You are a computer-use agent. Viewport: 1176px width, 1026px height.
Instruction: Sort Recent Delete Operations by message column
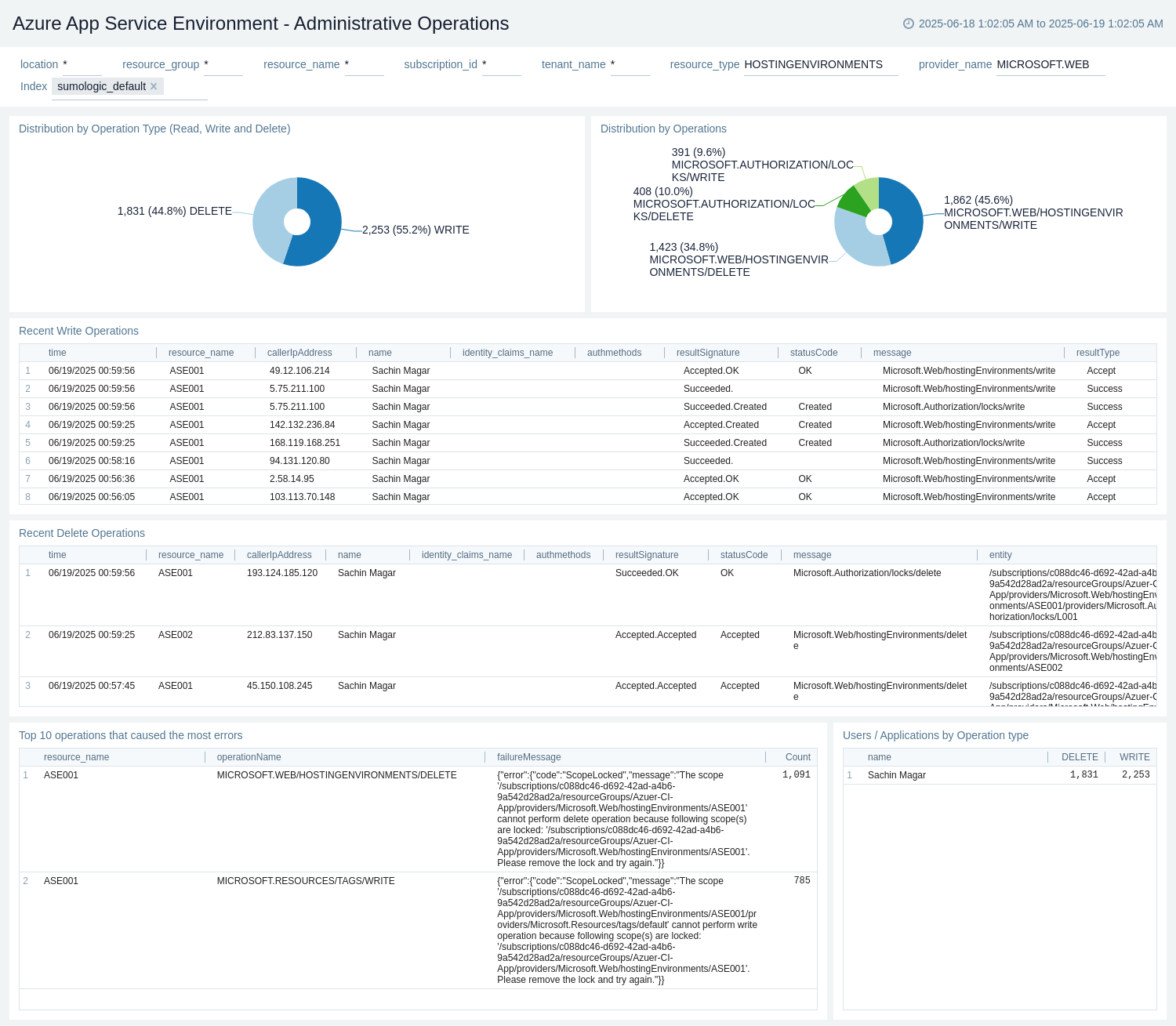(812, 555)
